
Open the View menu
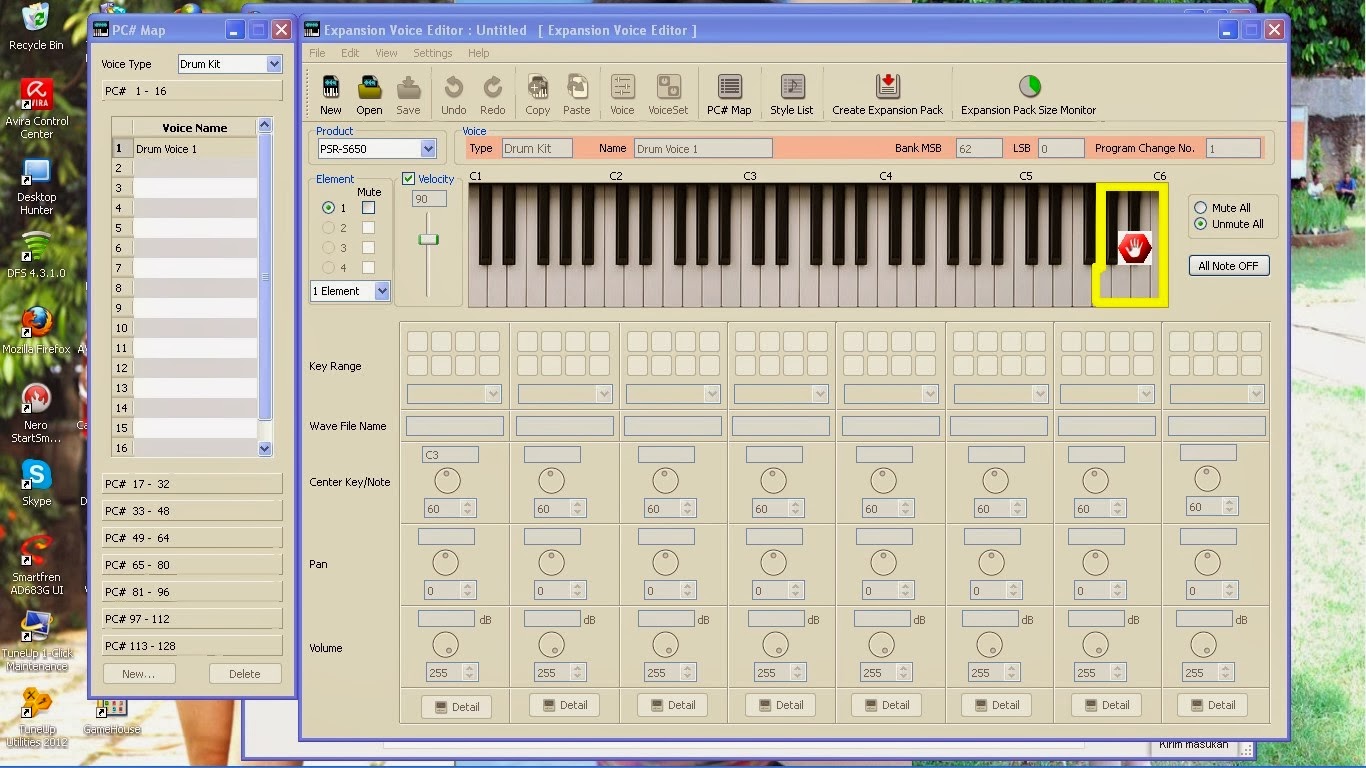386,53
